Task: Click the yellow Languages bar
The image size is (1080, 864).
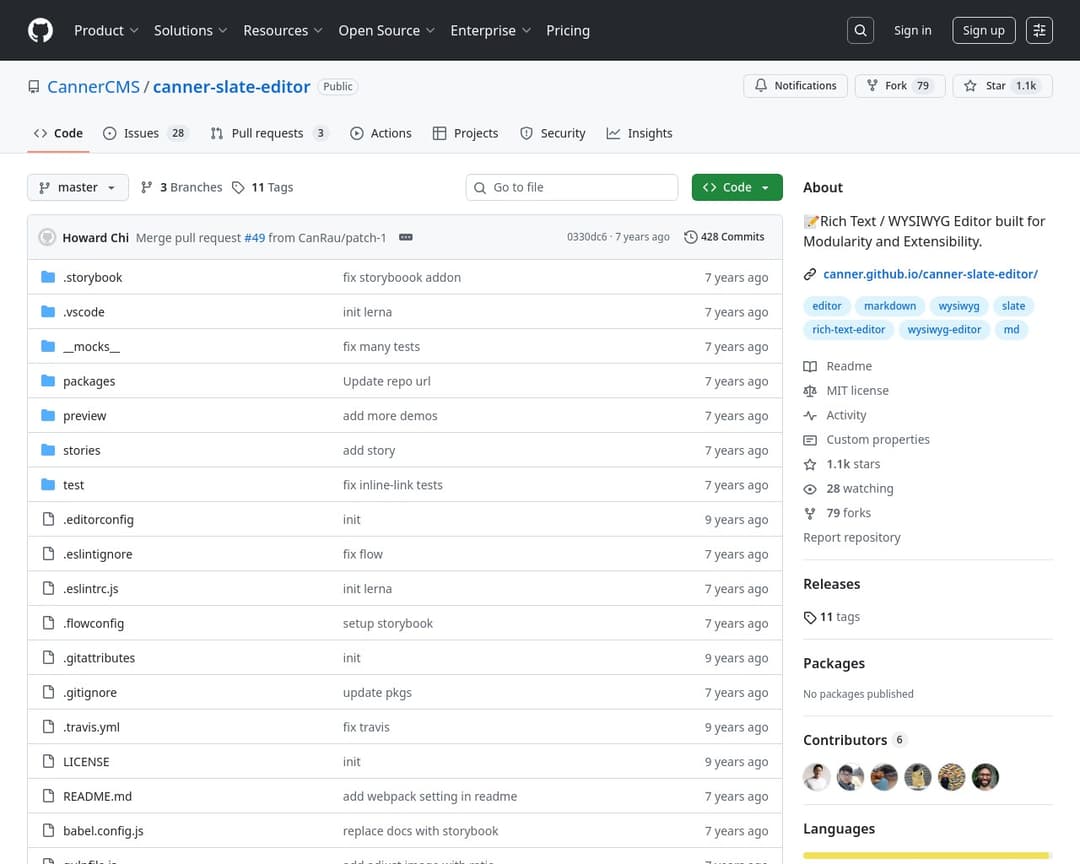Action: [x=926, y=855]
